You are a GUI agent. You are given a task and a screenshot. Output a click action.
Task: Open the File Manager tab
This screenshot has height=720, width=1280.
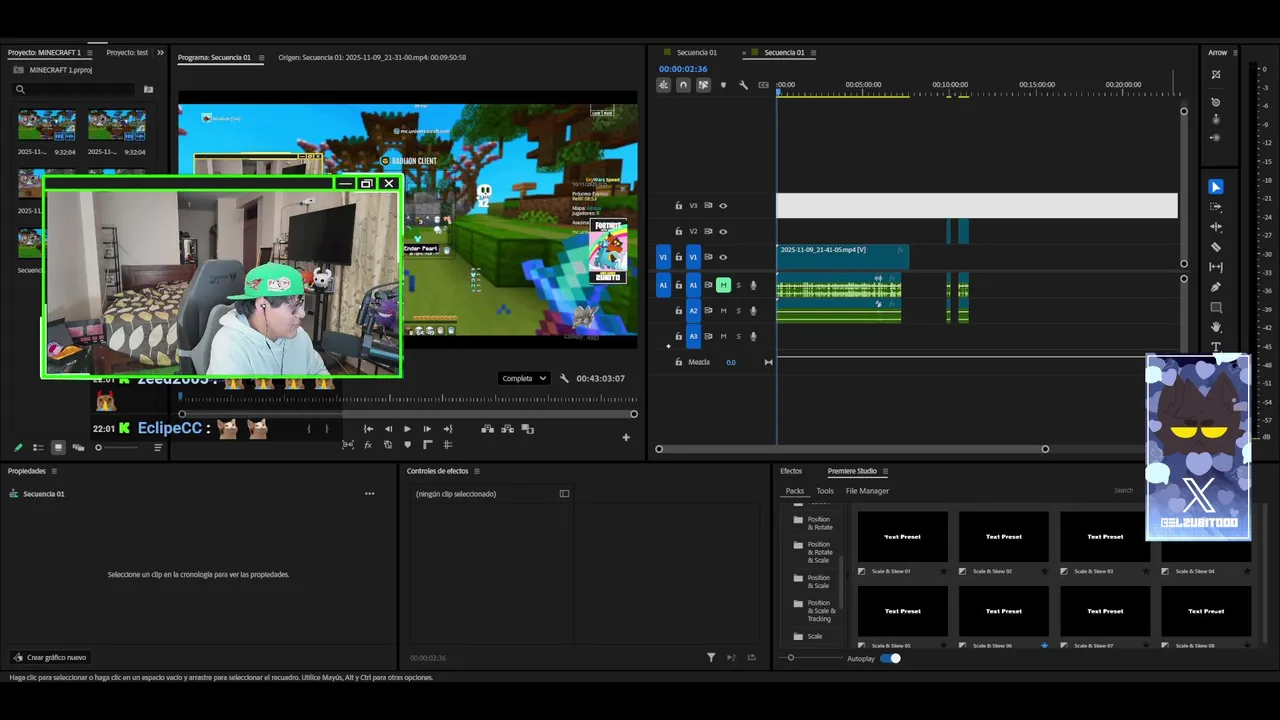click(867, 491)
